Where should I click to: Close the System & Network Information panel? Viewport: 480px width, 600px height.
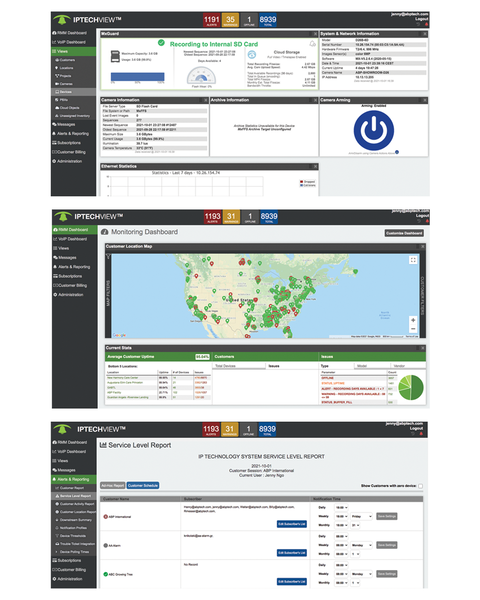click(x=425, y=34)
